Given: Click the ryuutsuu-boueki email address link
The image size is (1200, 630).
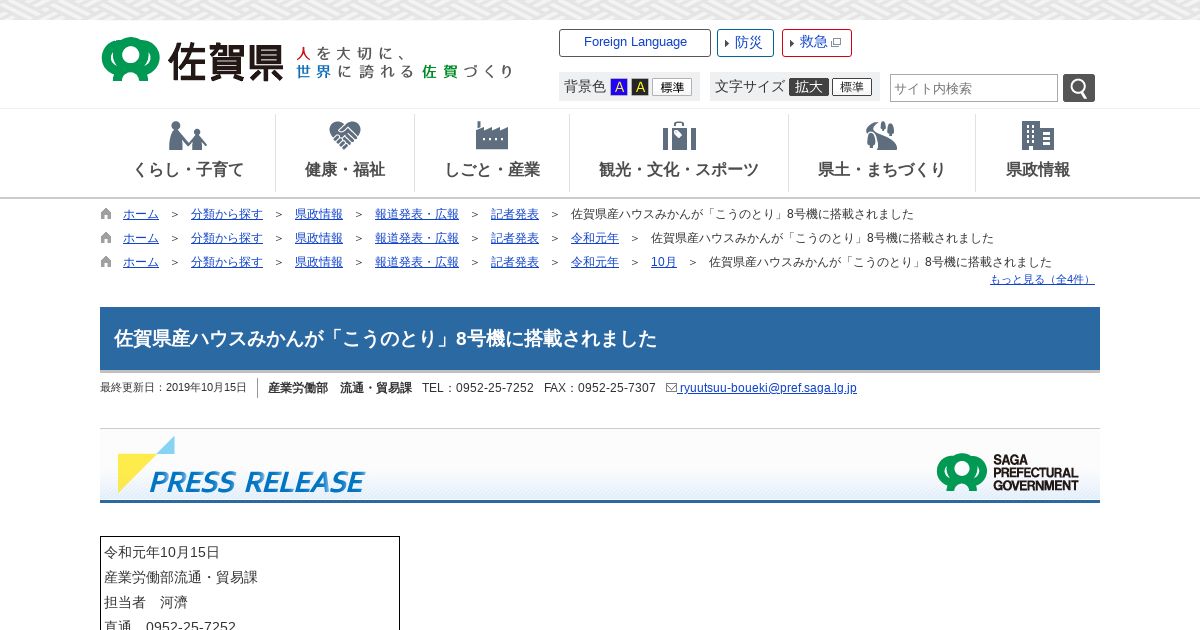Looking at the screenshot, I should point(768,388).
